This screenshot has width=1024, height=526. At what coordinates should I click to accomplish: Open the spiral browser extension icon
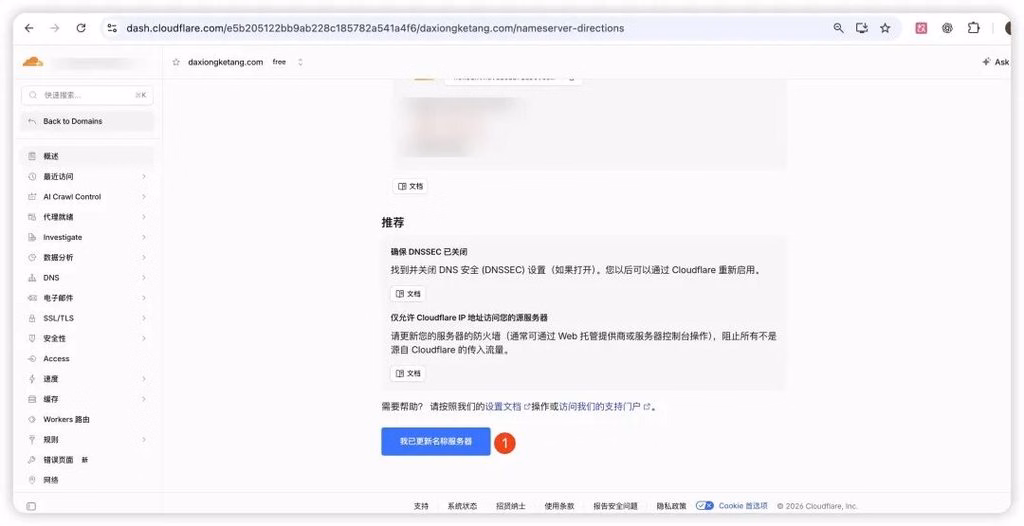point(947,28)
